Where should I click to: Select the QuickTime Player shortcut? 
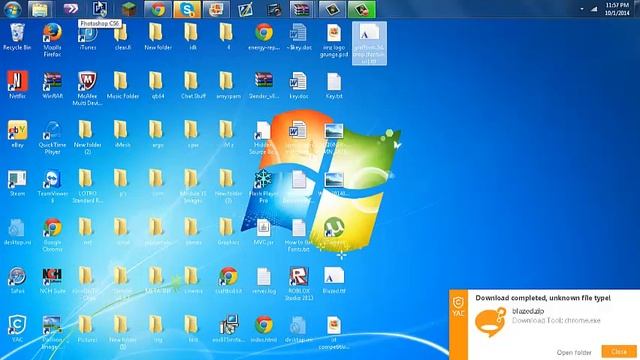coord(52,138)
